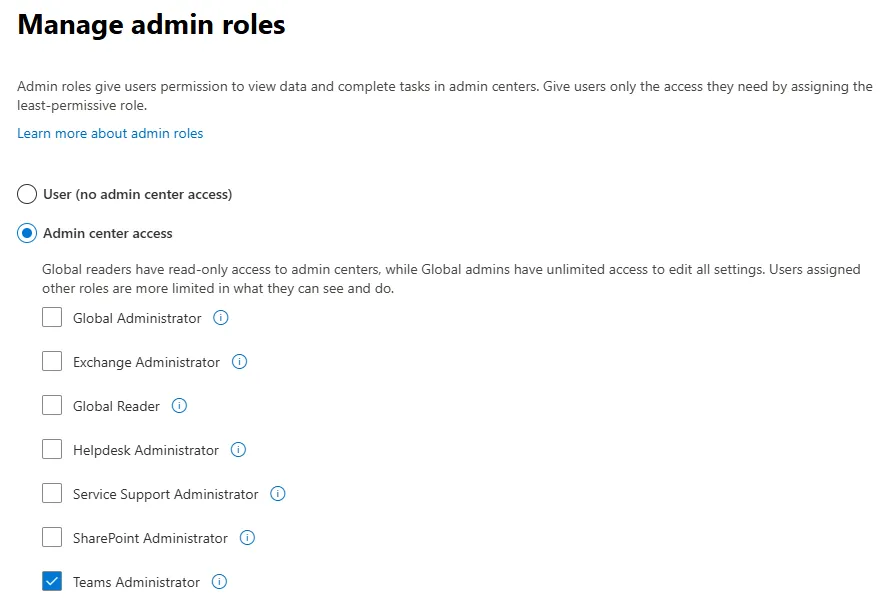Select User (no admin center access) option
This screenshot has width=880, height=604.
click(27, 194)
